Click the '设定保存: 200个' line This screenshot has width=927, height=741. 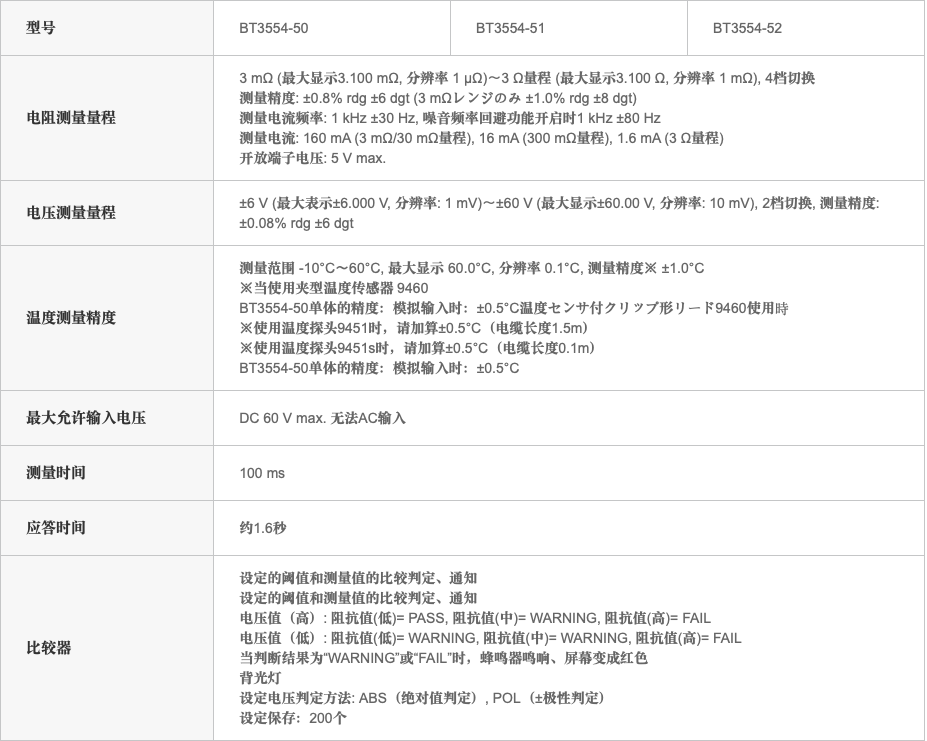click(293, 718)
